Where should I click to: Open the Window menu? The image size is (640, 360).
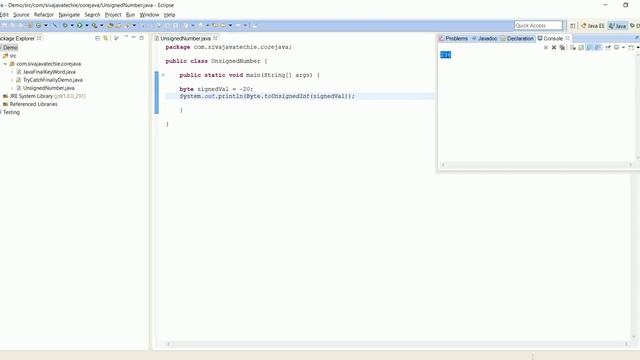coord(149,15)
